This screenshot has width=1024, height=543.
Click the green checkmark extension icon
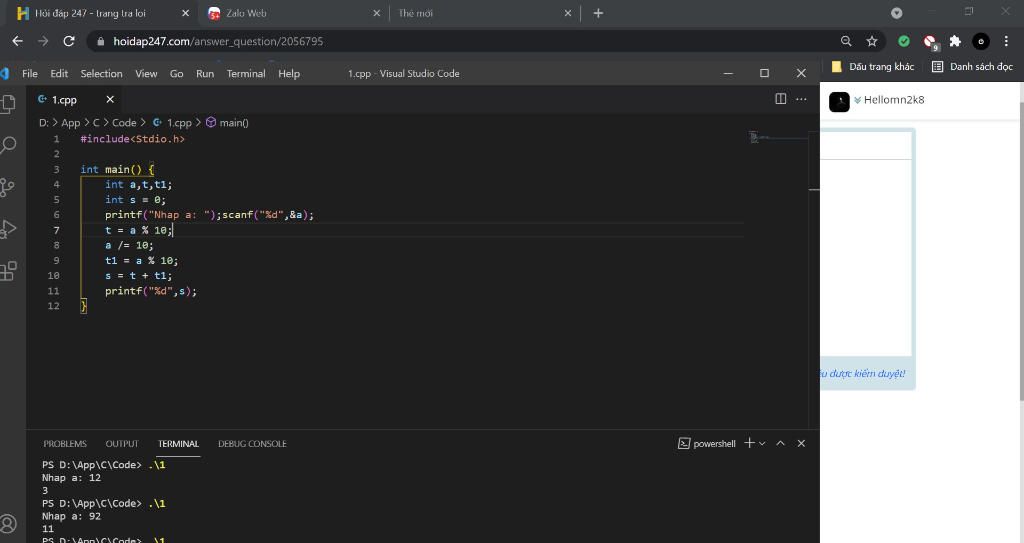pos(904,41)
